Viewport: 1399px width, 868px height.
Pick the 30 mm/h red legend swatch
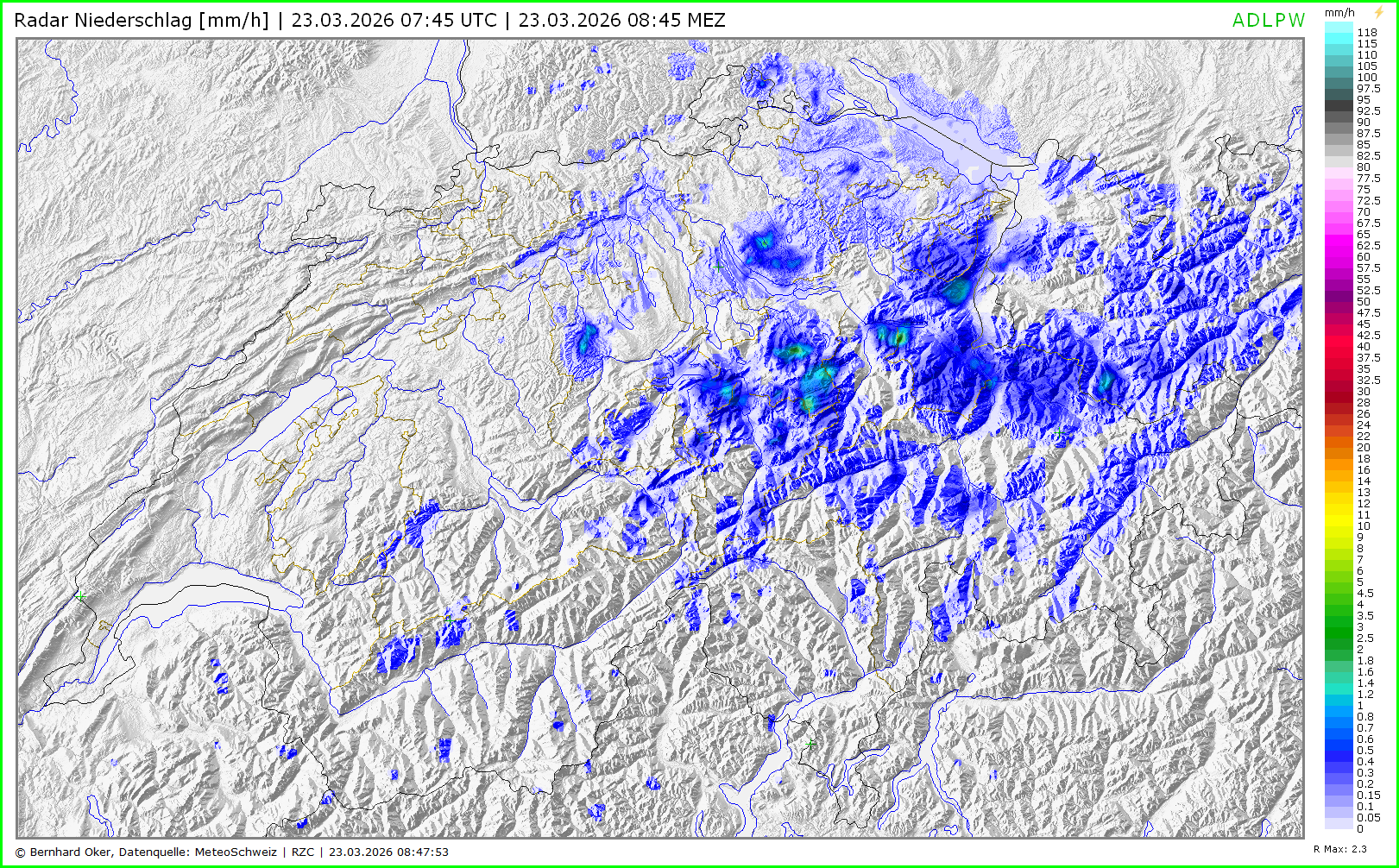1339,392
